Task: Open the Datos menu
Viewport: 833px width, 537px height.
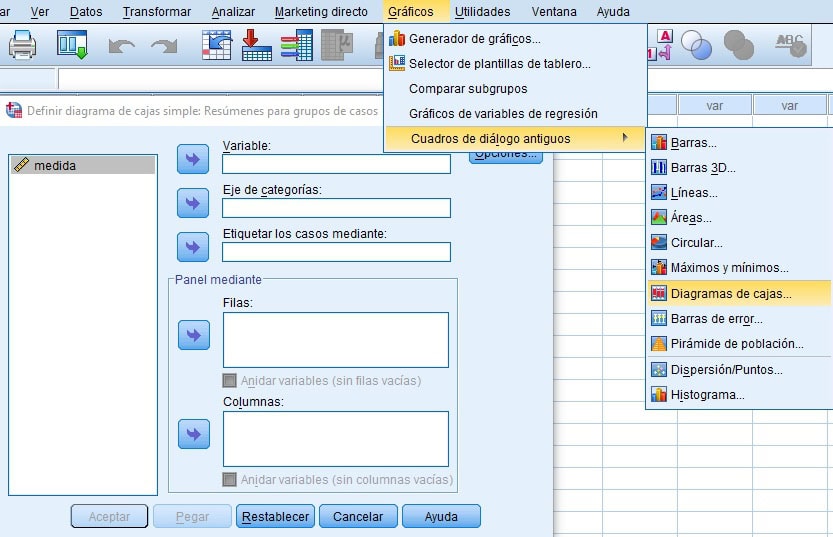Action: (x=86, y=11)
